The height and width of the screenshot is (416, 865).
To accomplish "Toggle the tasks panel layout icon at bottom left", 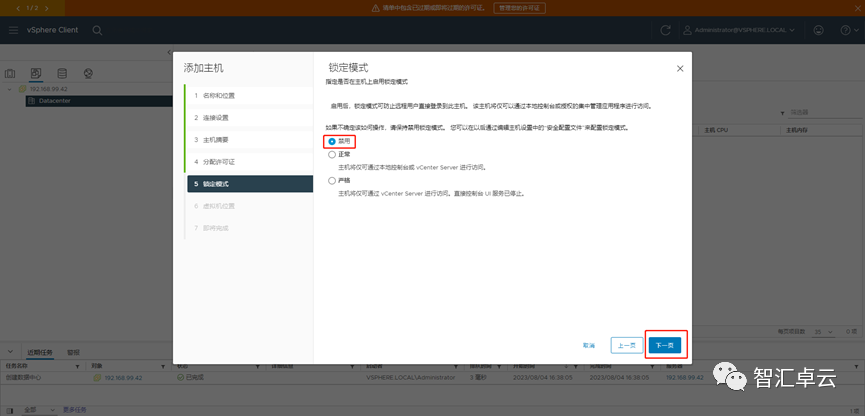I will coord(10,410).
